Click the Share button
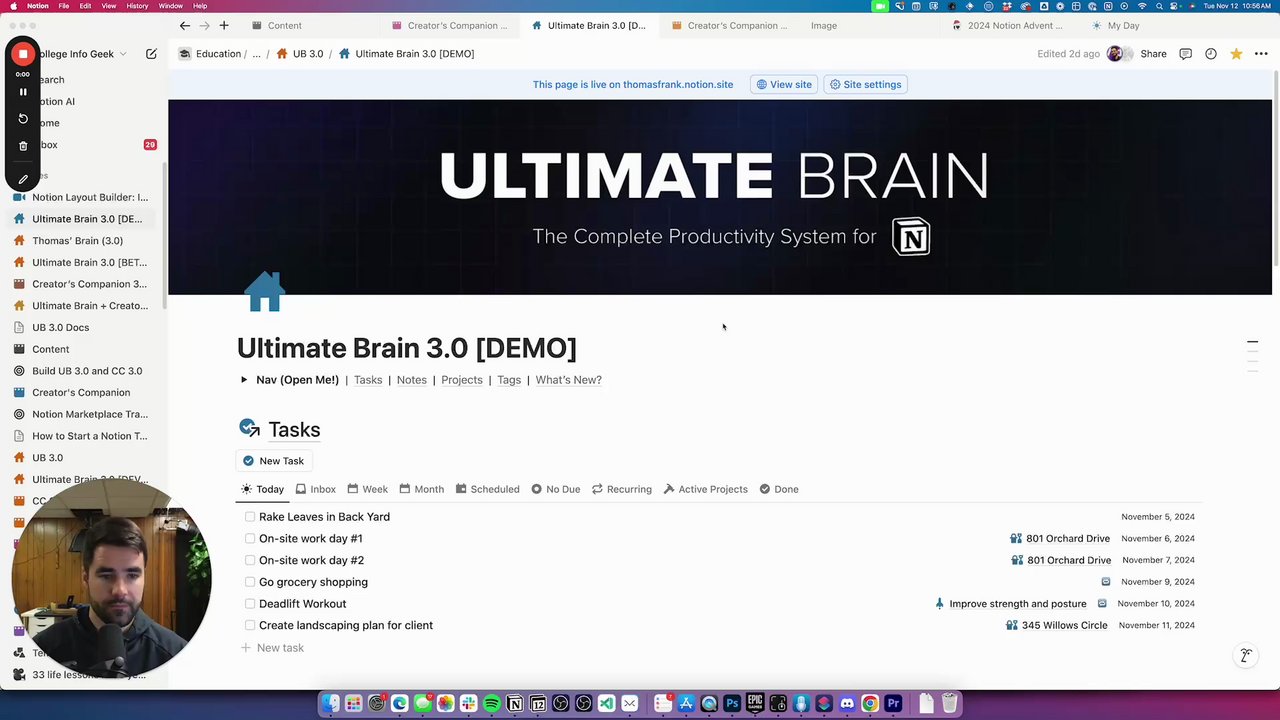 pos(1153,54)
